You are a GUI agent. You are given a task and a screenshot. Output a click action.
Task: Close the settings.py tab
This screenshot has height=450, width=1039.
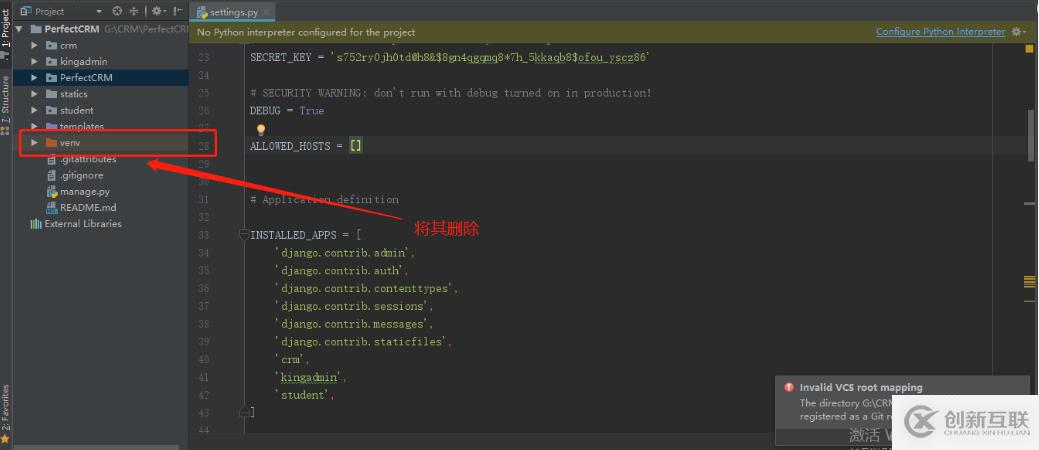266,12
